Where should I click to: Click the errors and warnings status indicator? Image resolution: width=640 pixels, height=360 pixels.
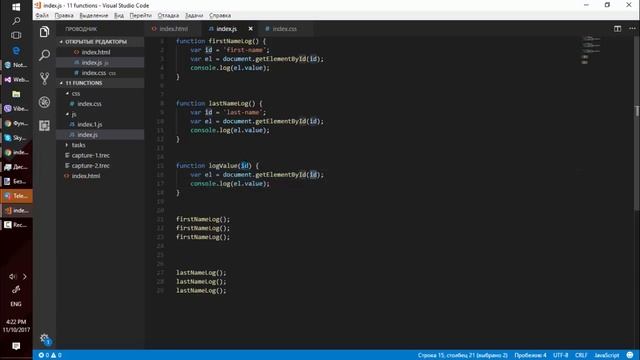coord(50,355)
